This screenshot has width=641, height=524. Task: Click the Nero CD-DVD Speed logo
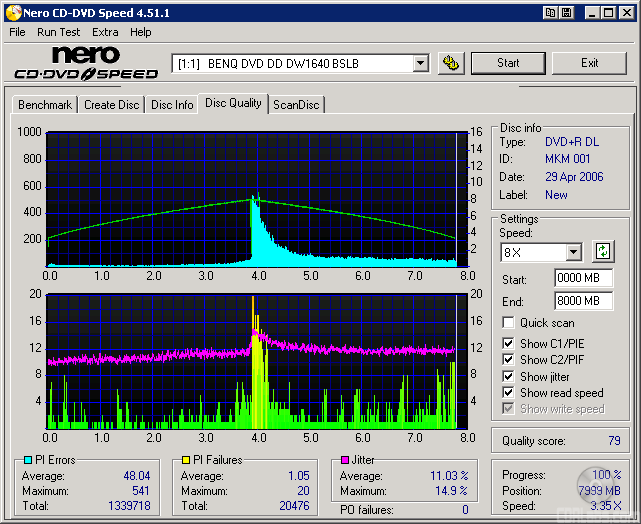pos(86,63)
